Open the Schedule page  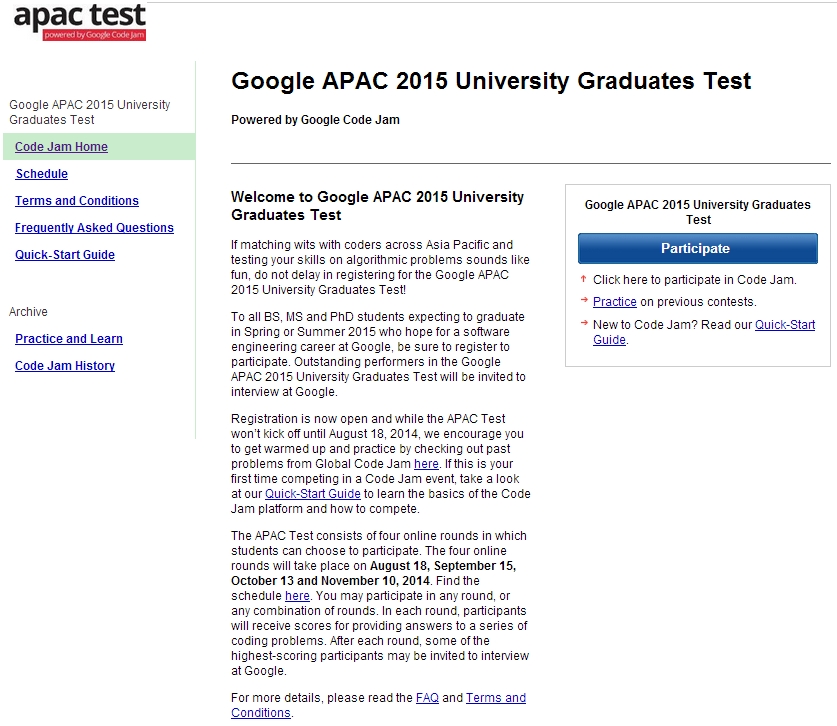coord(42,174)
